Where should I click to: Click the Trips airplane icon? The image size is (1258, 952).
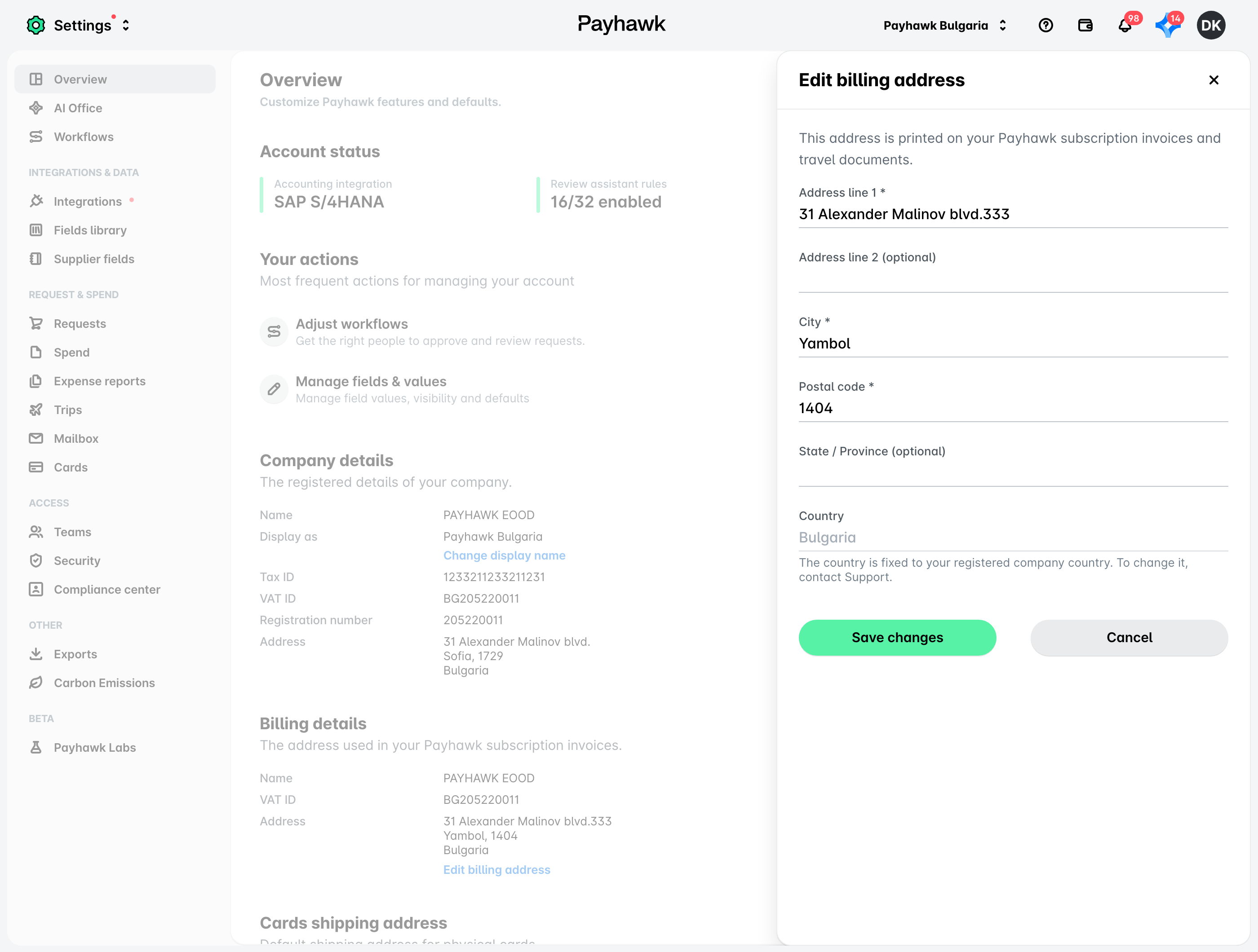tap(36, 410)
